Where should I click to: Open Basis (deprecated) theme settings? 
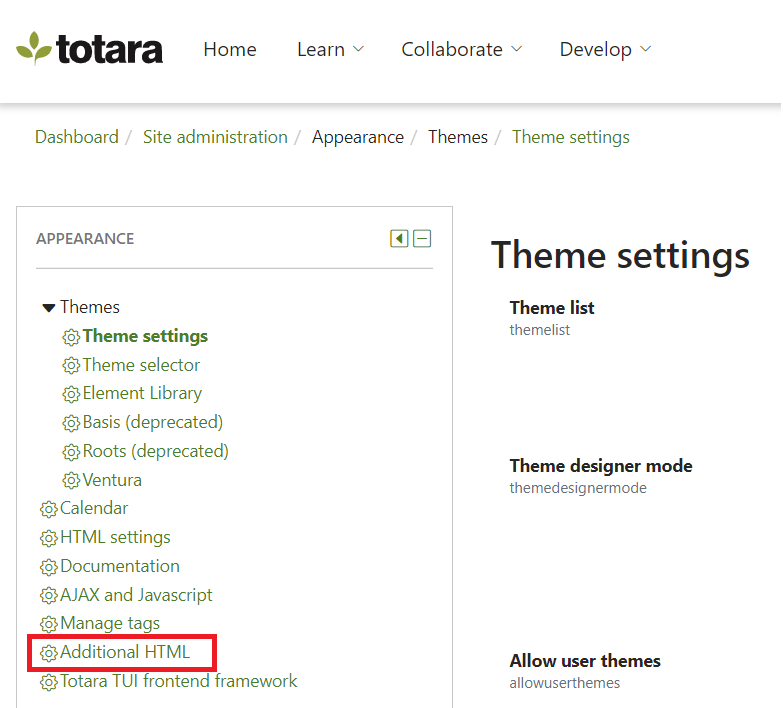tap(153, 422)
